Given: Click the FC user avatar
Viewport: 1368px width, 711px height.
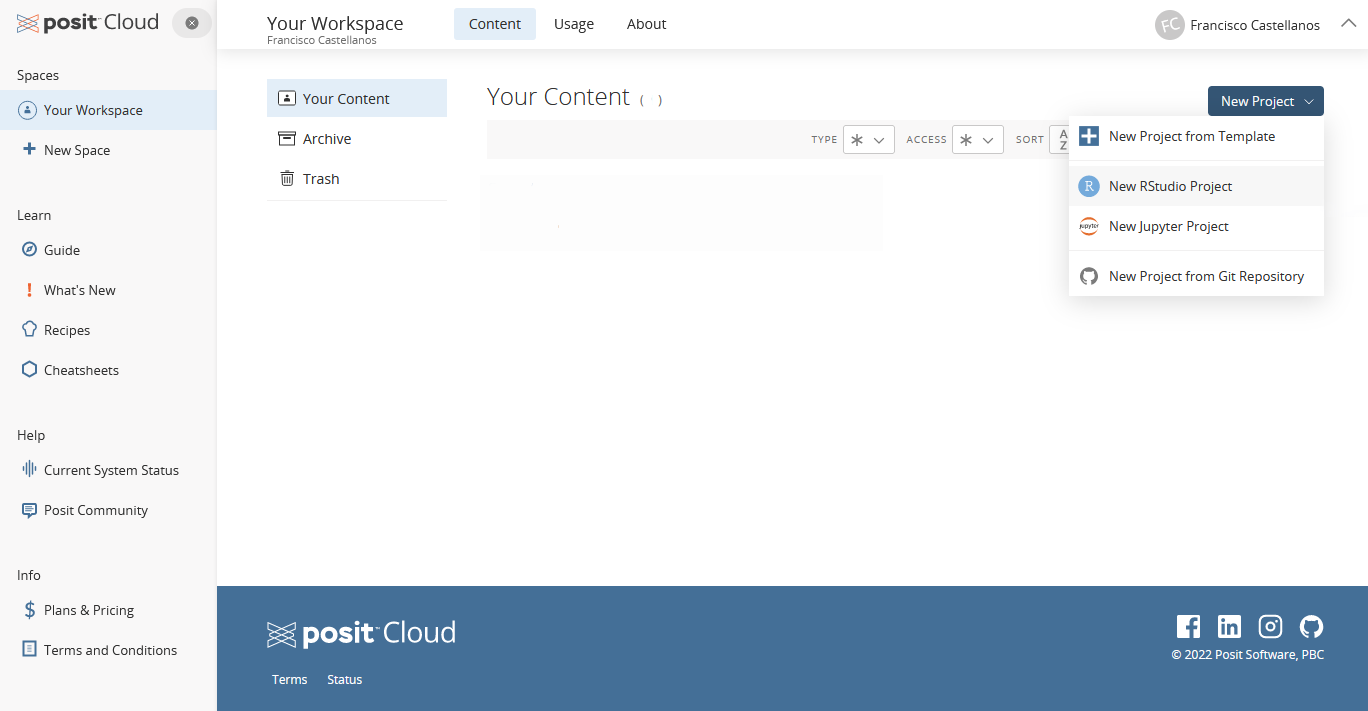Looking at the screenshot, I should point(1170,25).
